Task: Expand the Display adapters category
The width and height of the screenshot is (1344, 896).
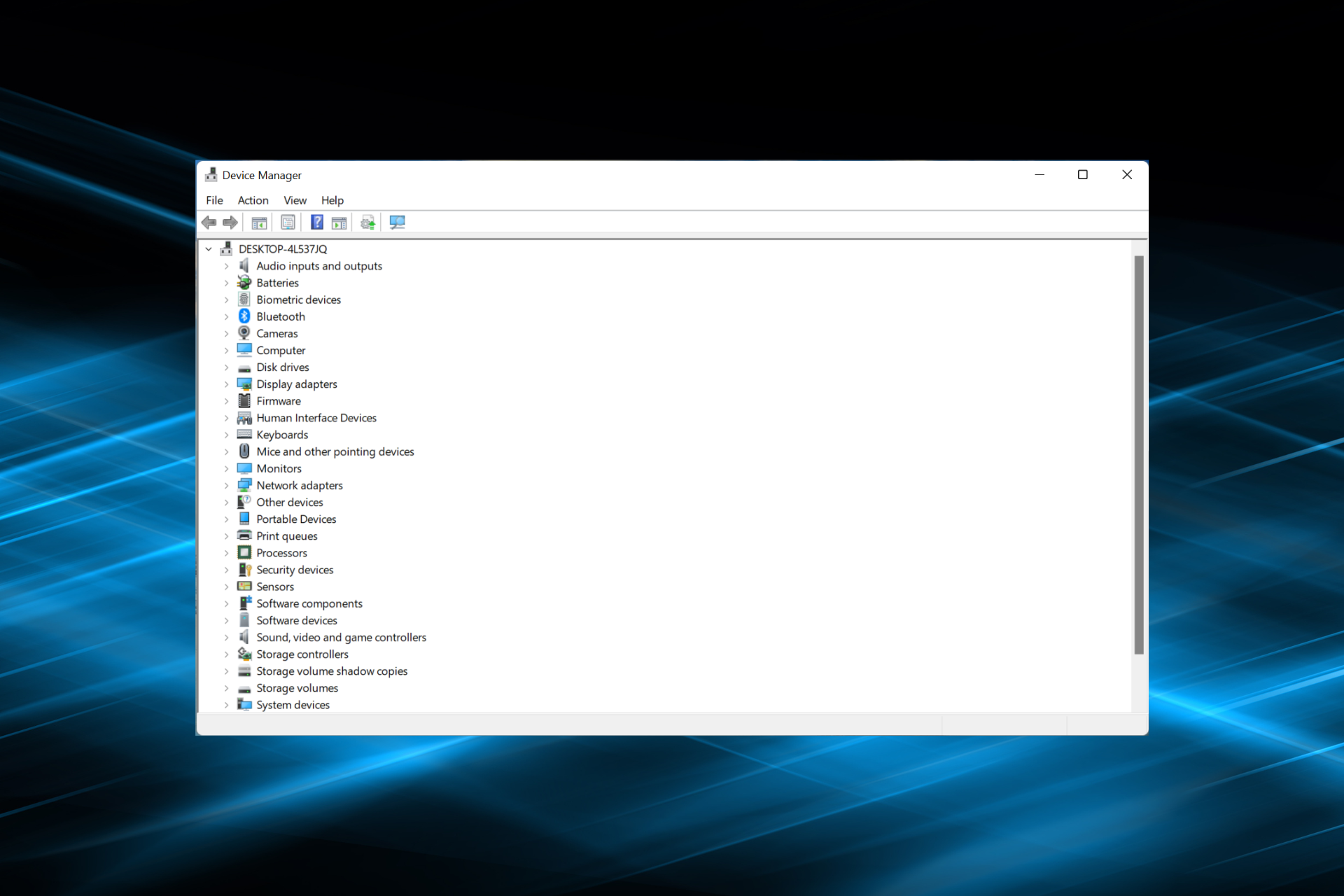Action: click(x=226, y=384)
